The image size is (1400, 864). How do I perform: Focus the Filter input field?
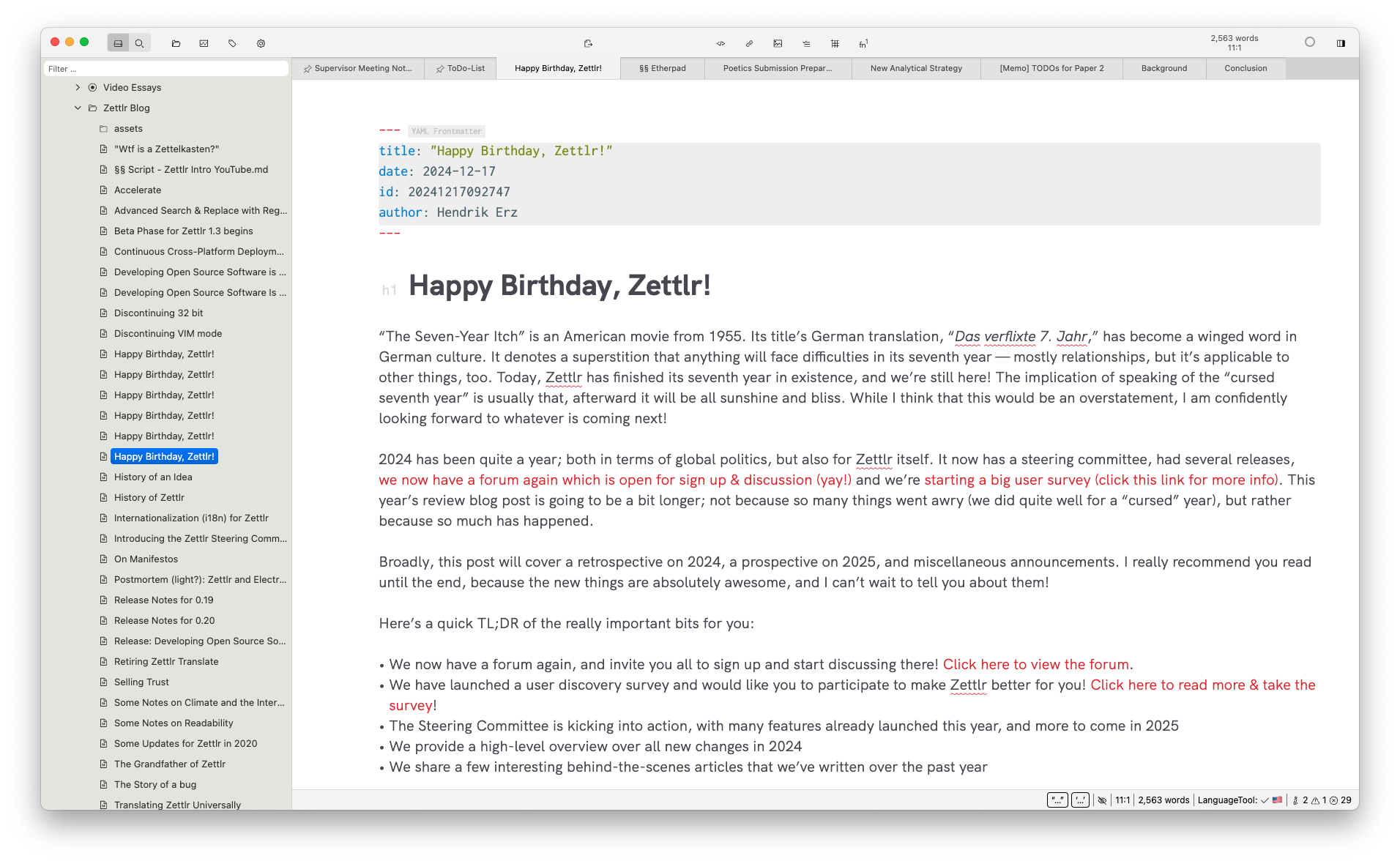[x=166, y=69]
